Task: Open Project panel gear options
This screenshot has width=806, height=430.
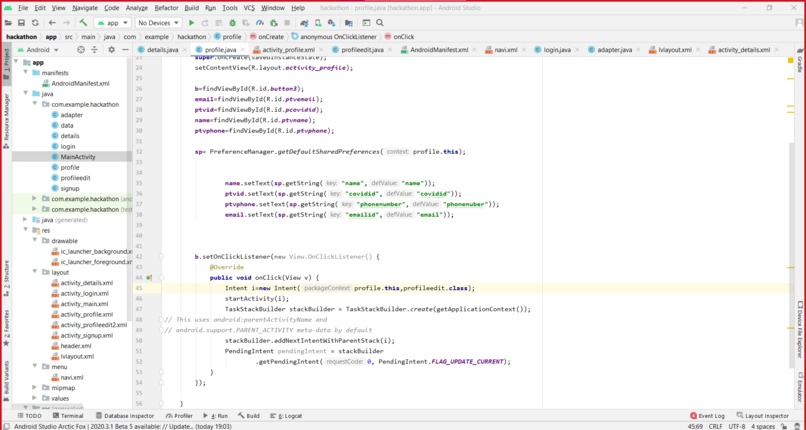Action: click(x=112, y=50)
